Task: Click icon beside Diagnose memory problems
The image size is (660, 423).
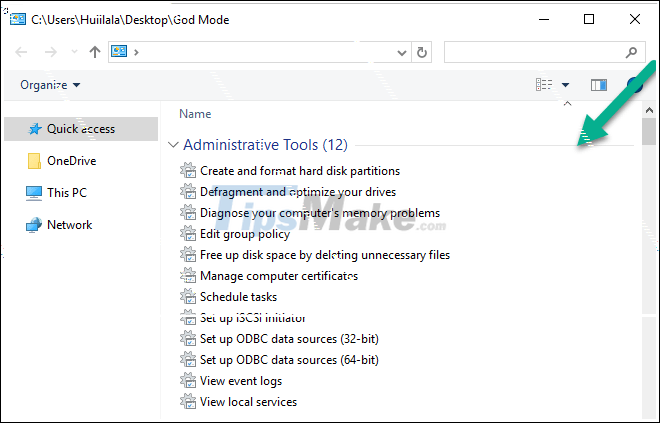Action: (x=188, y=213)
